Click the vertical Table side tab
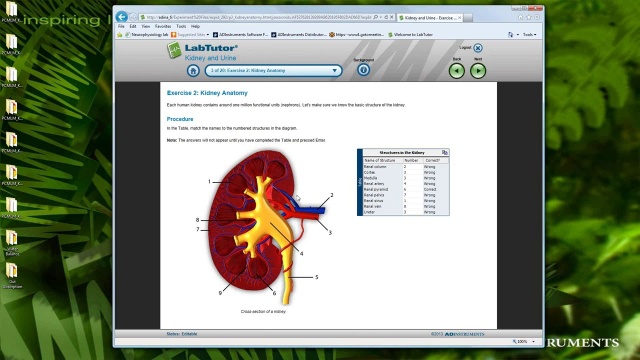 360,182
